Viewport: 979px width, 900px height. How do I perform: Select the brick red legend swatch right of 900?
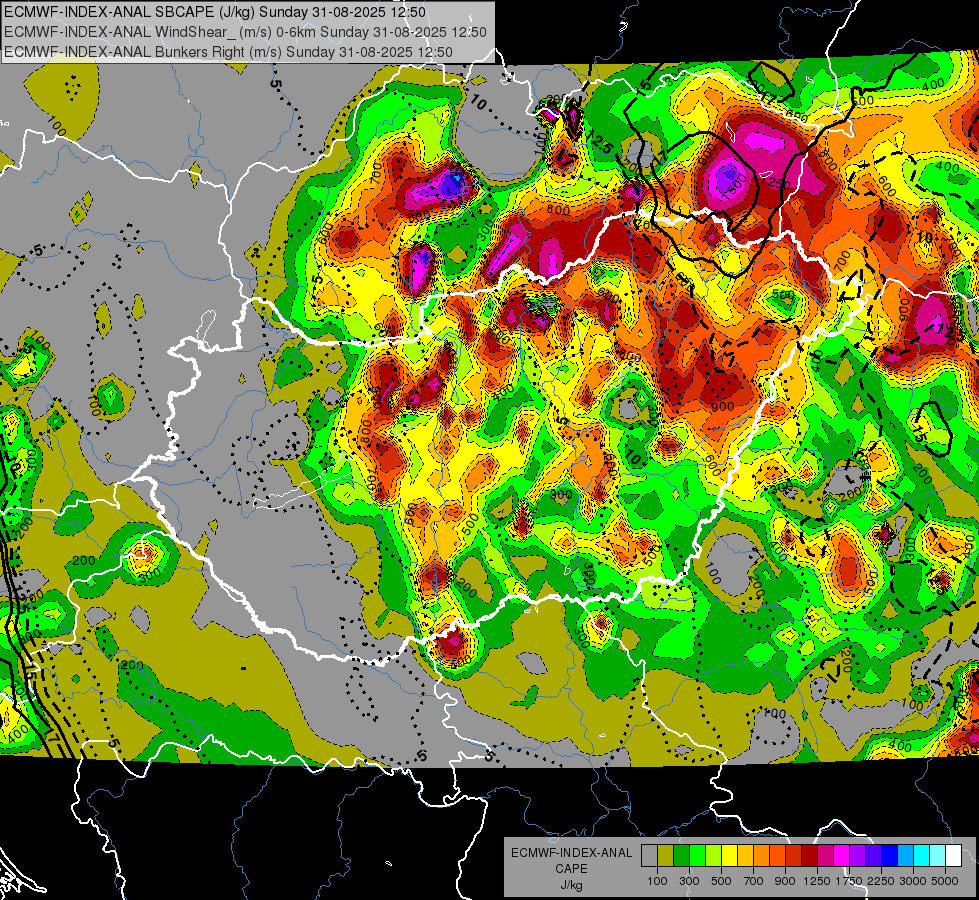794,856
